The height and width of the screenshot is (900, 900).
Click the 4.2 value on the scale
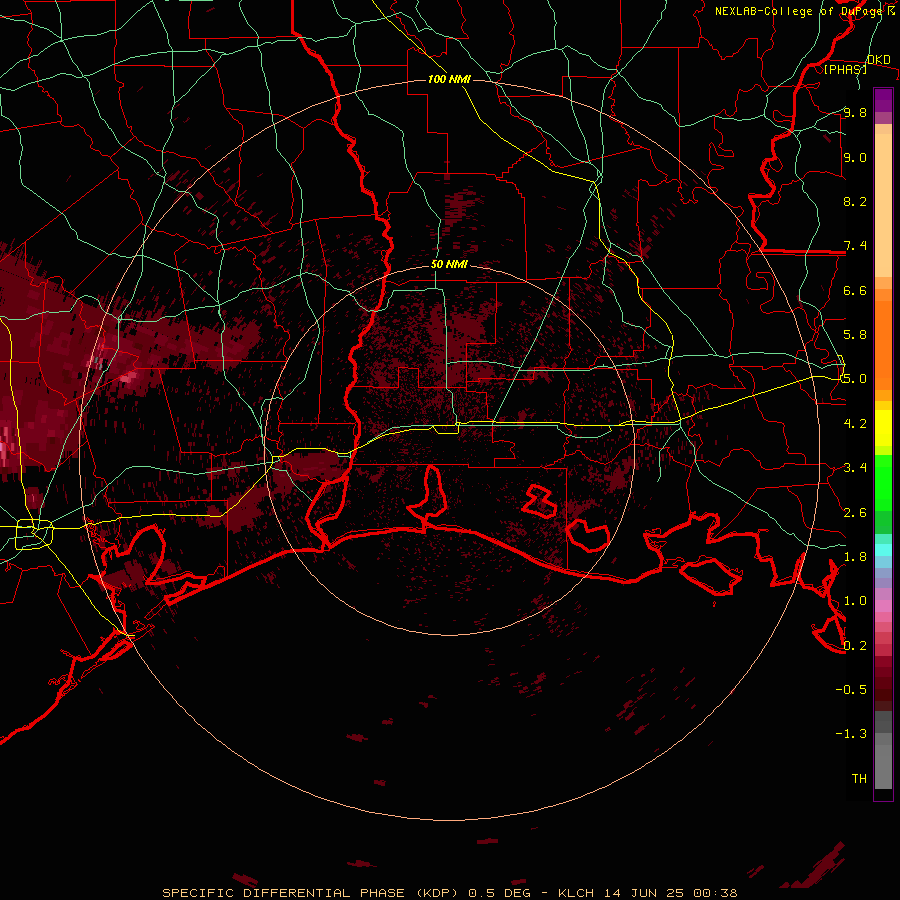click(x=855, y=424)
